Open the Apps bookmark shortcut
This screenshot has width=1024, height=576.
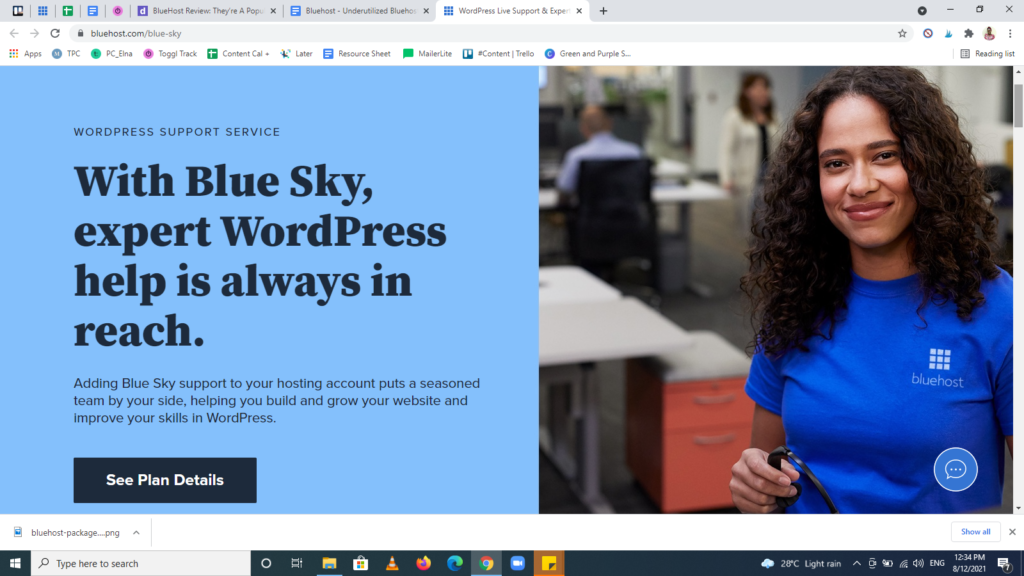(25, 54)
